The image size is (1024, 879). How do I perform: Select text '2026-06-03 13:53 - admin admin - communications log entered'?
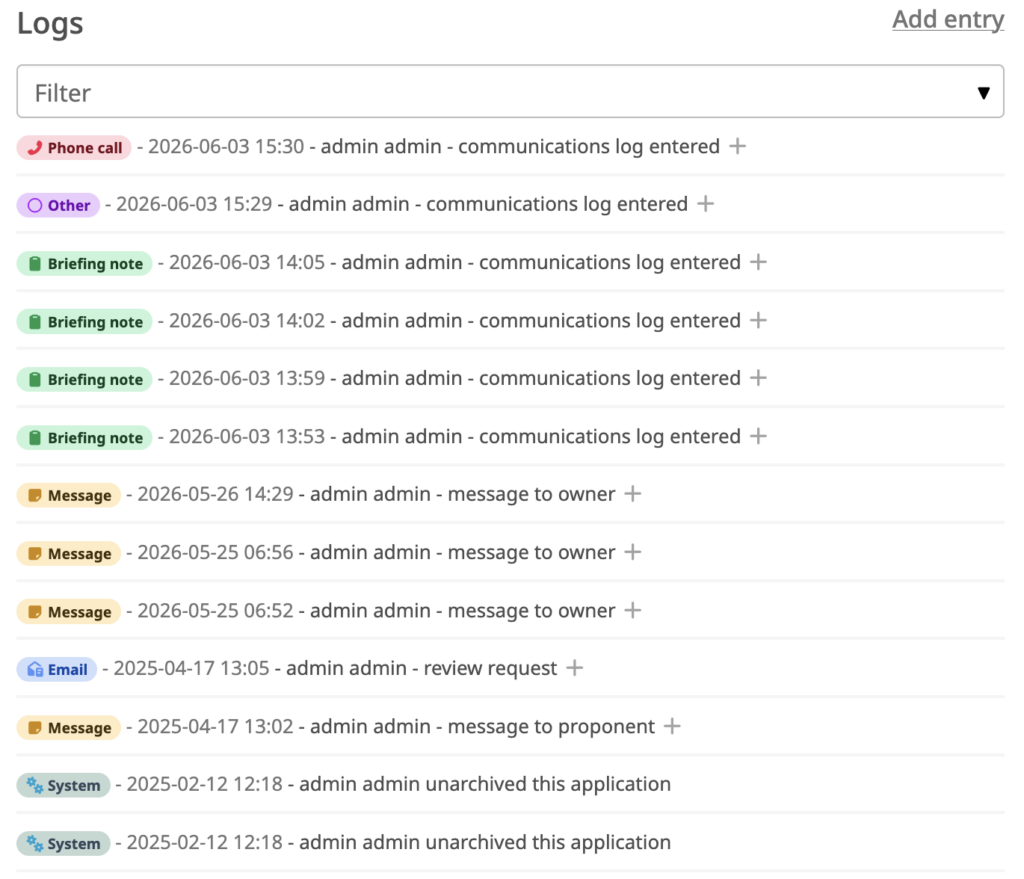(x=455, y=436)
